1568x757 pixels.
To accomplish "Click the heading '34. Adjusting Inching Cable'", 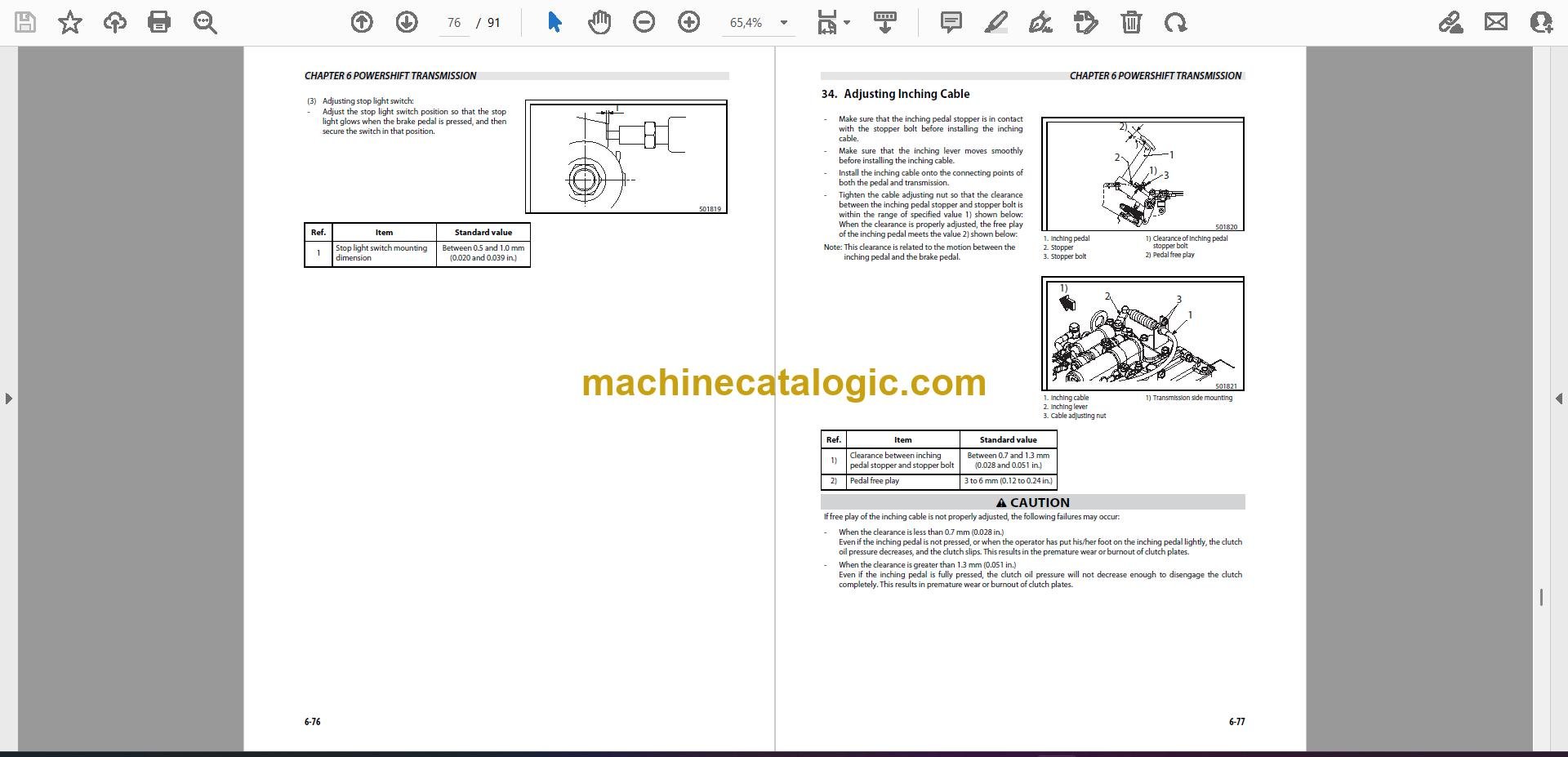I will tap(895, 94).
